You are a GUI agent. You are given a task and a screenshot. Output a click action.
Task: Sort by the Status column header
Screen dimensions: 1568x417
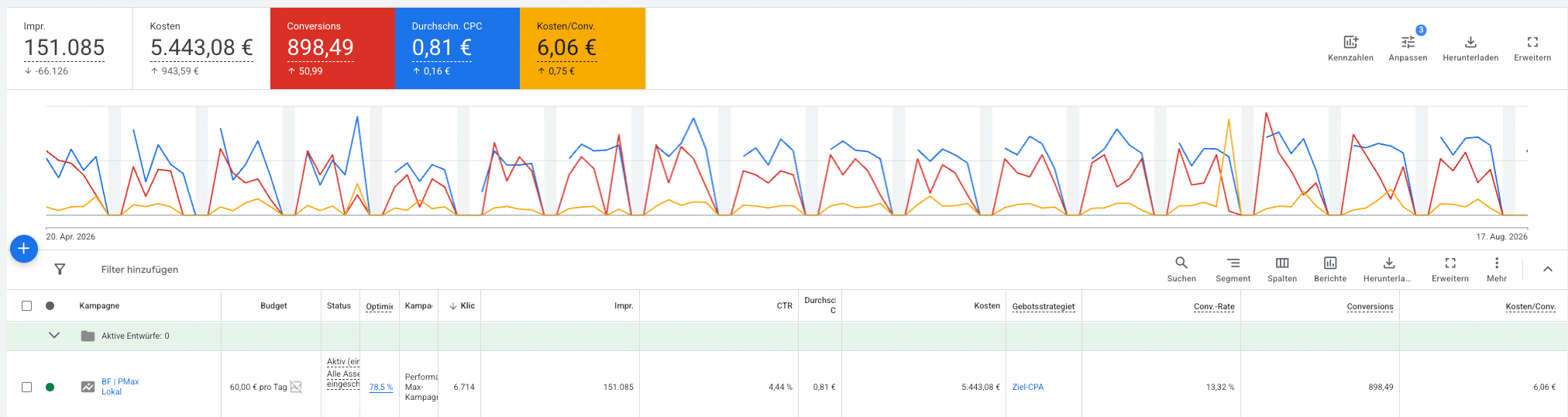point(339,305)
